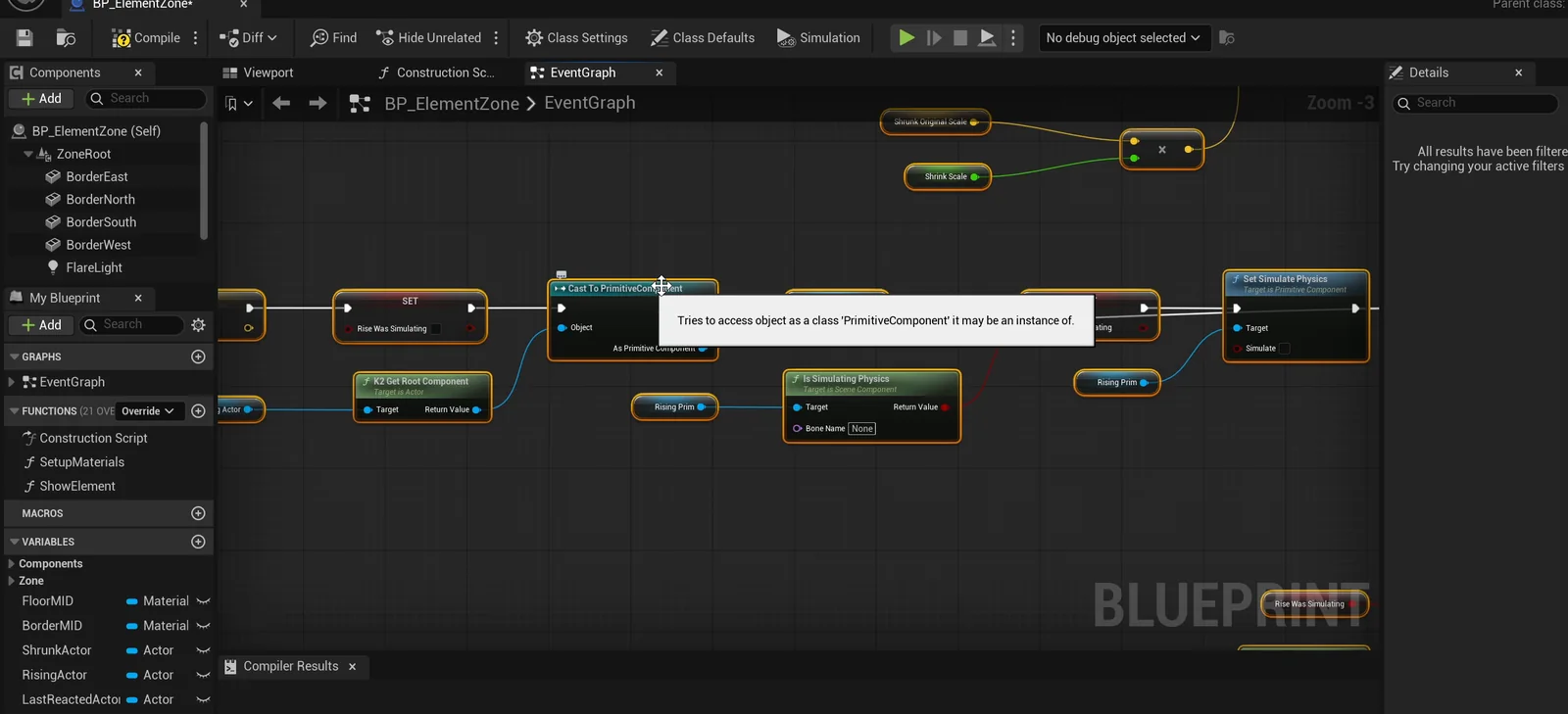The image size is (1568, 714).
Task: Open the Diff dropdown
Action: [249, 38]
